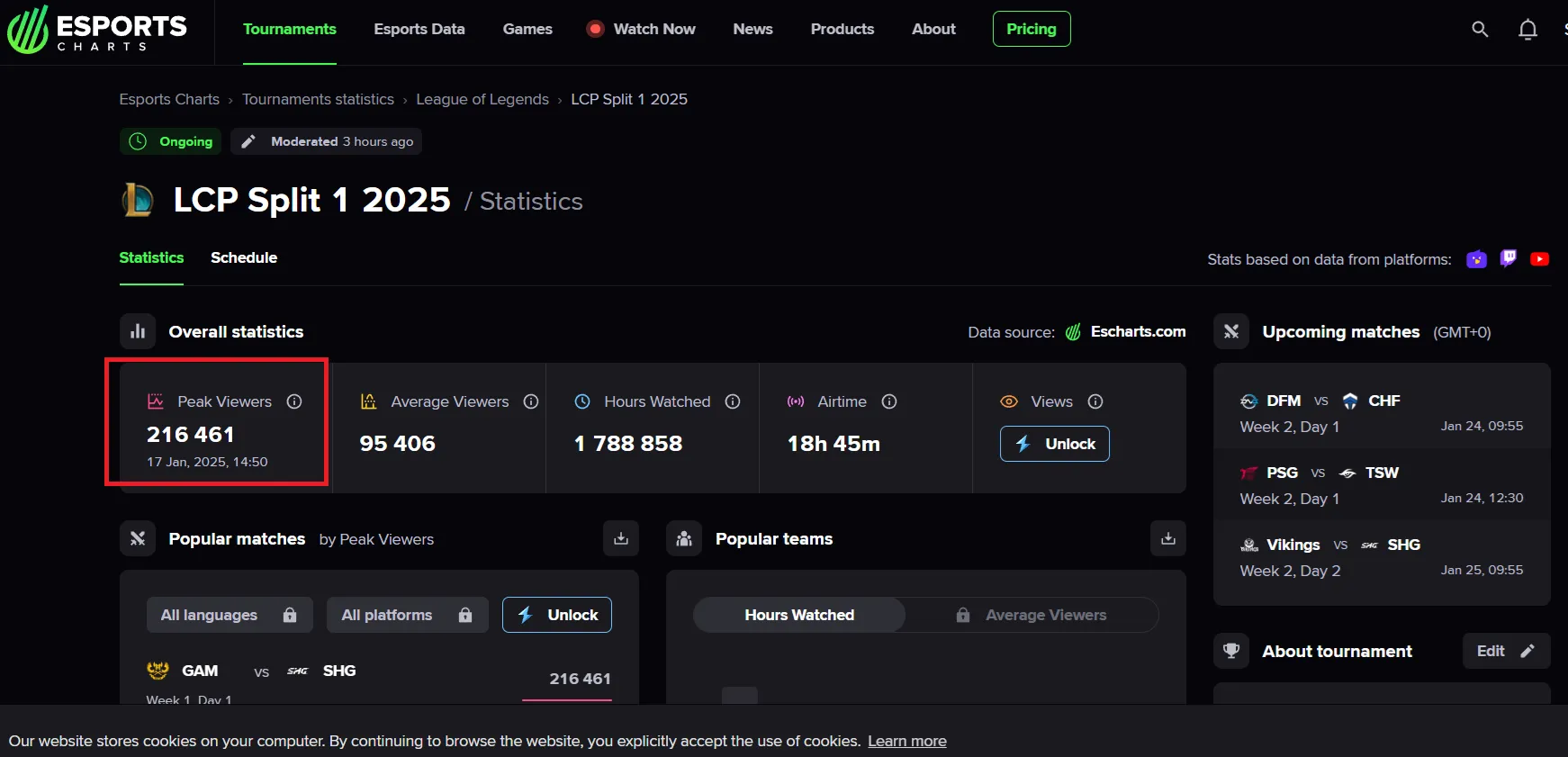Click the Popular teams group icon
This screenshot has width=1568, height=757.
[x=684, y=538]
